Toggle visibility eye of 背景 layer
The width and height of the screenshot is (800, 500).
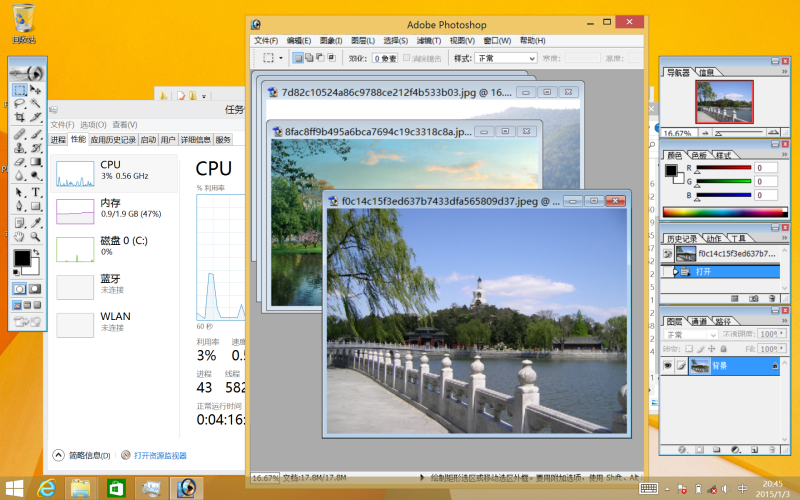[668, 367]
